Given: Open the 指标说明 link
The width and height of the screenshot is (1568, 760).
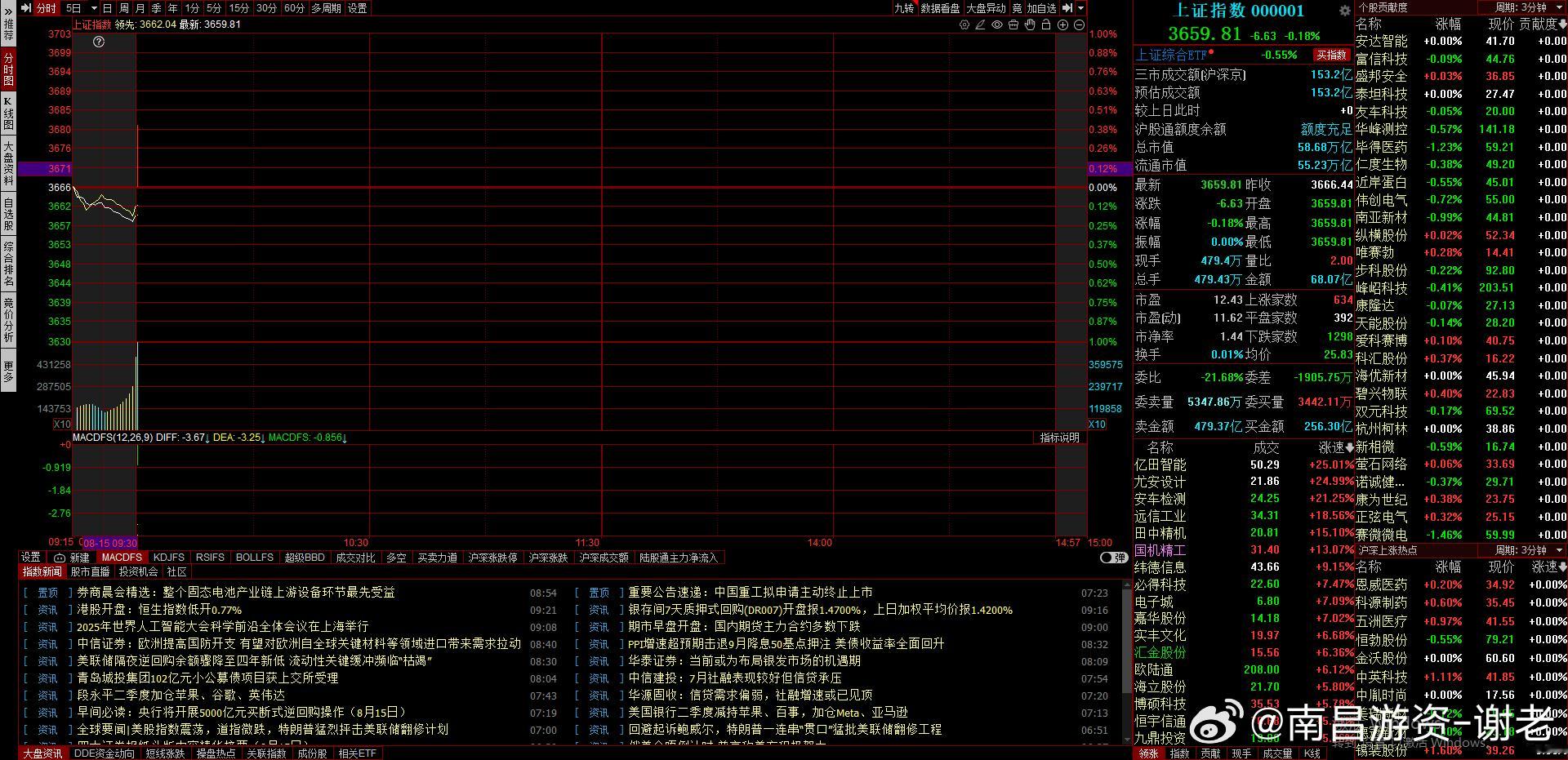Looking at the screenshot, I should pos(1059,438).
